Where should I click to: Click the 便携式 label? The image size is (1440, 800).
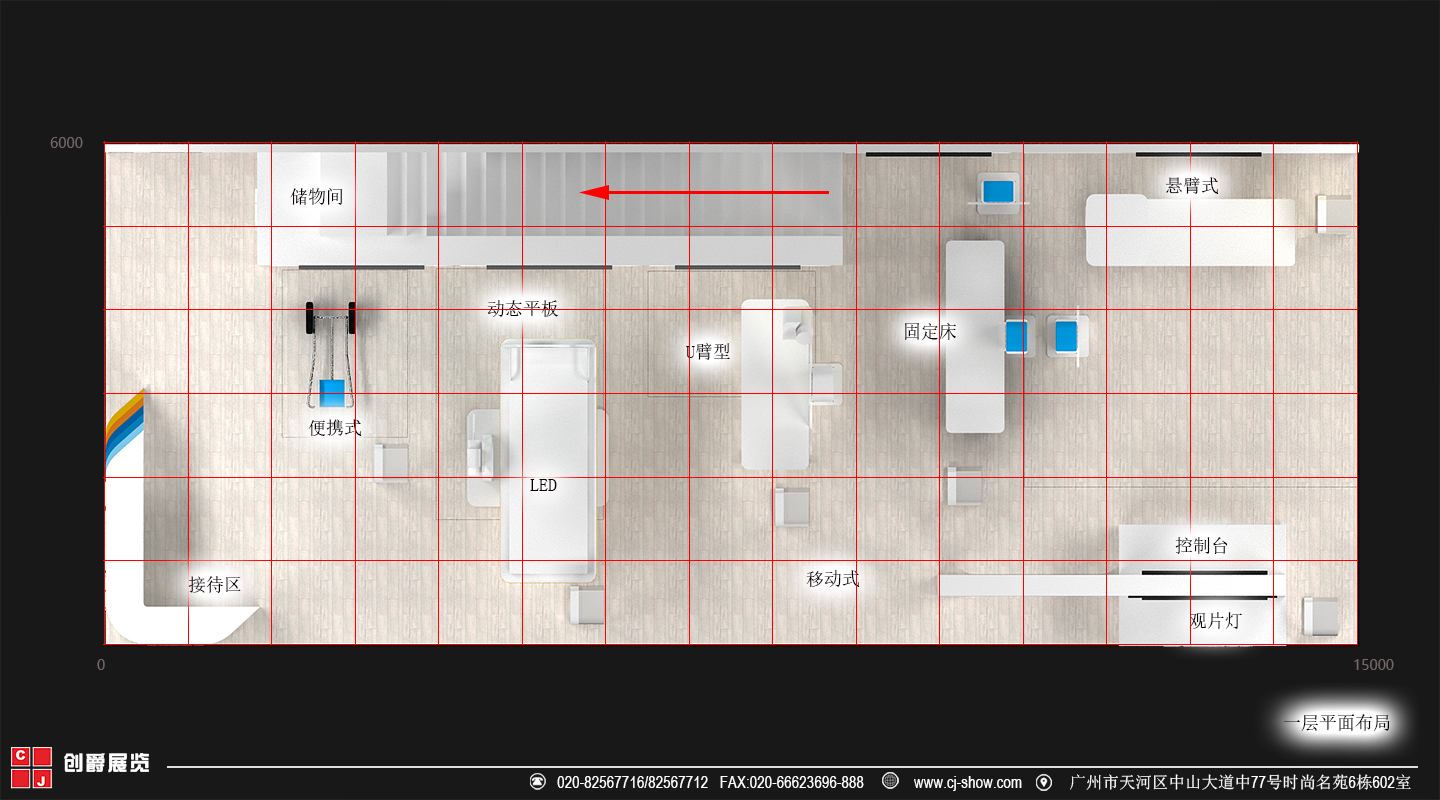point(335,428)
